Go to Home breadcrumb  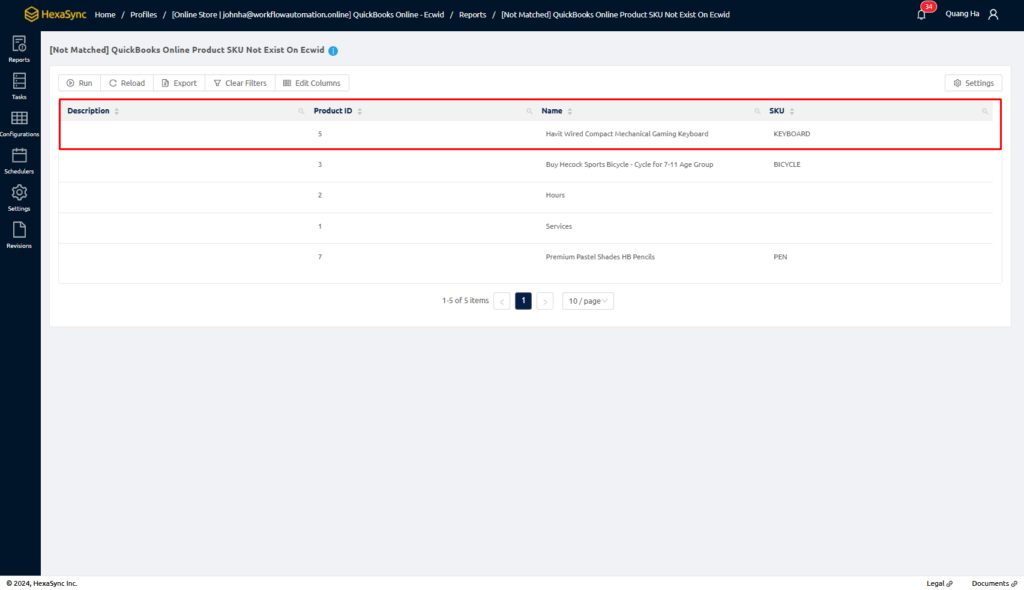click(x=104, y=14)
